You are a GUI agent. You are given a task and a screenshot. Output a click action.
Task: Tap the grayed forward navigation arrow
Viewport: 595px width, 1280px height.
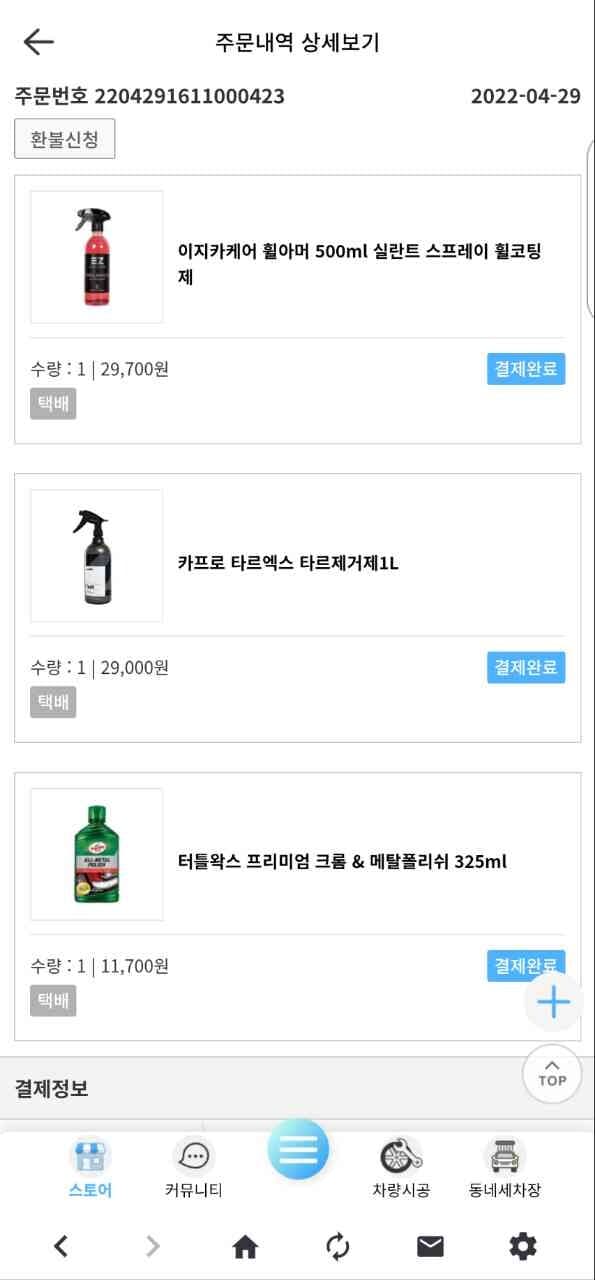coord(152,1246)
